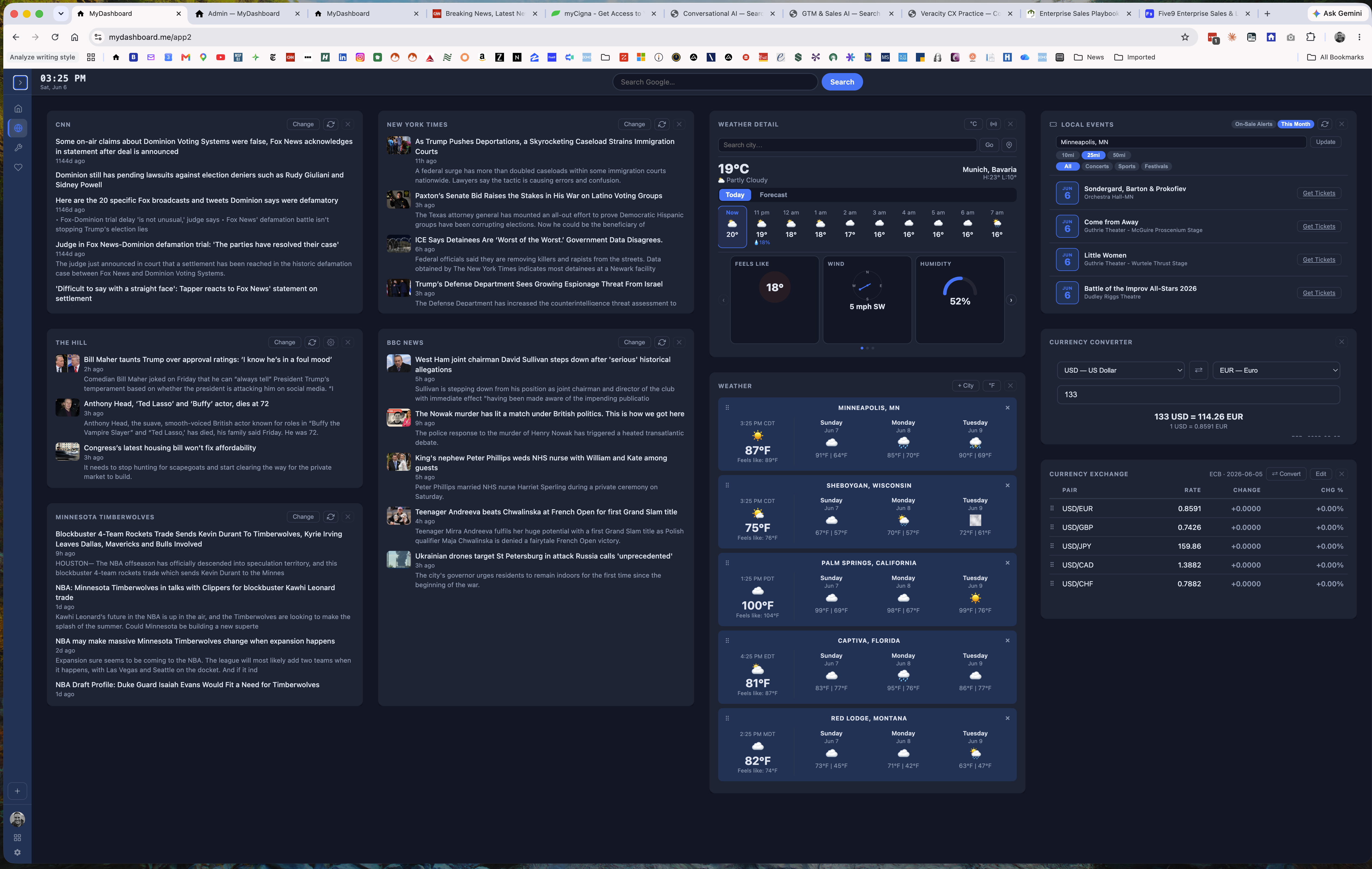Screen dimensions: 1372x869
Task: Open the Imported bookmarks folder
Action: [1134, 57]
